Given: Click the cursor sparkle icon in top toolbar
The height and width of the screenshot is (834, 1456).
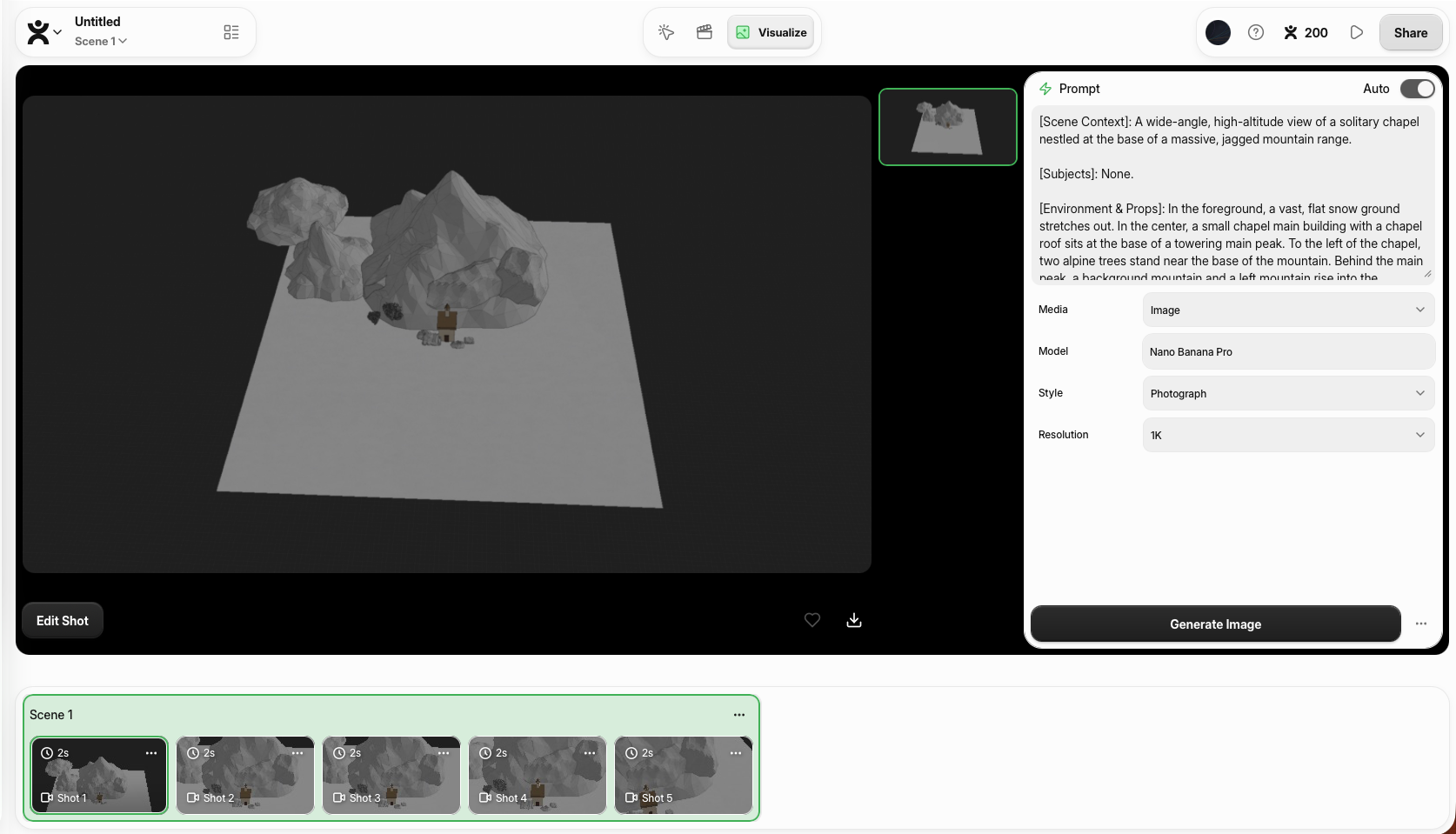Looking at the screenshot, I should (666, 32).
